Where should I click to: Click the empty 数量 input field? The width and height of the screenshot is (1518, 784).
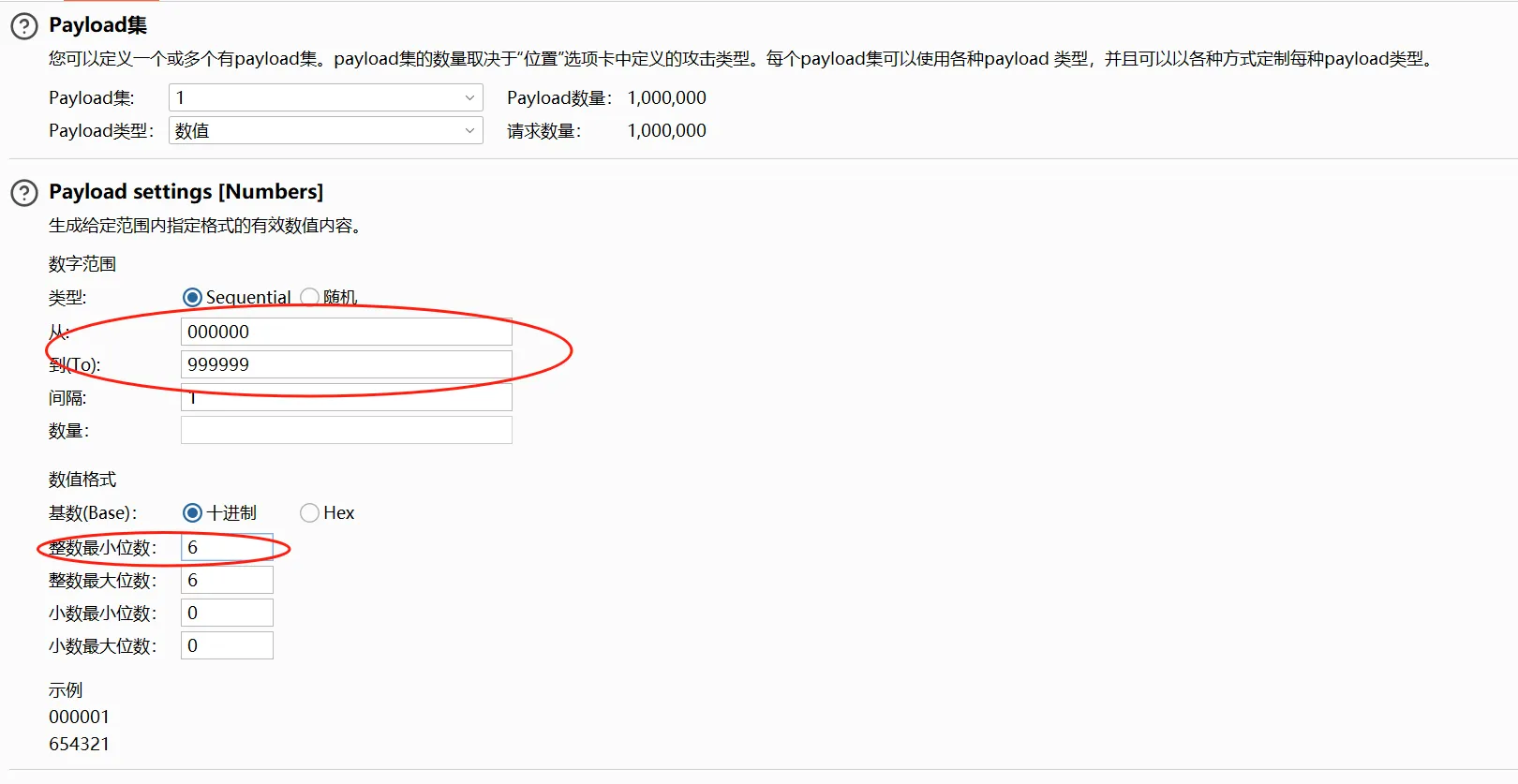(x=346, y=430)
